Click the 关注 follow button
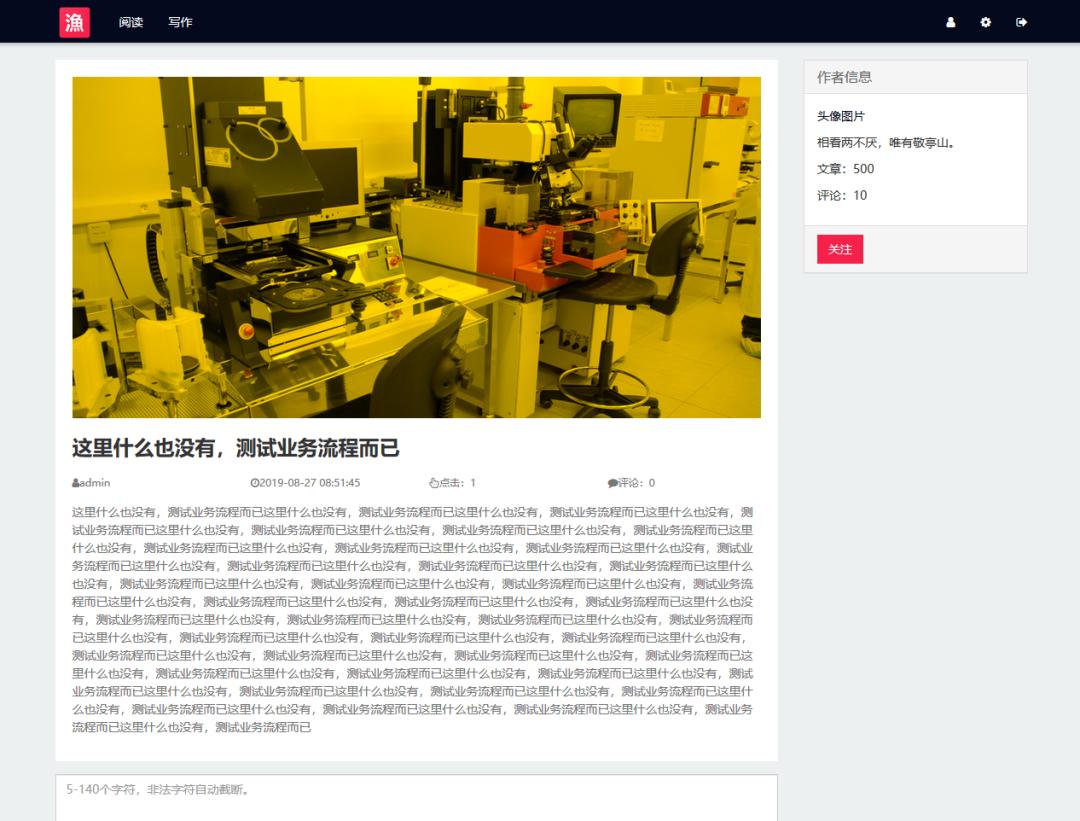 [x=839, y=248]
